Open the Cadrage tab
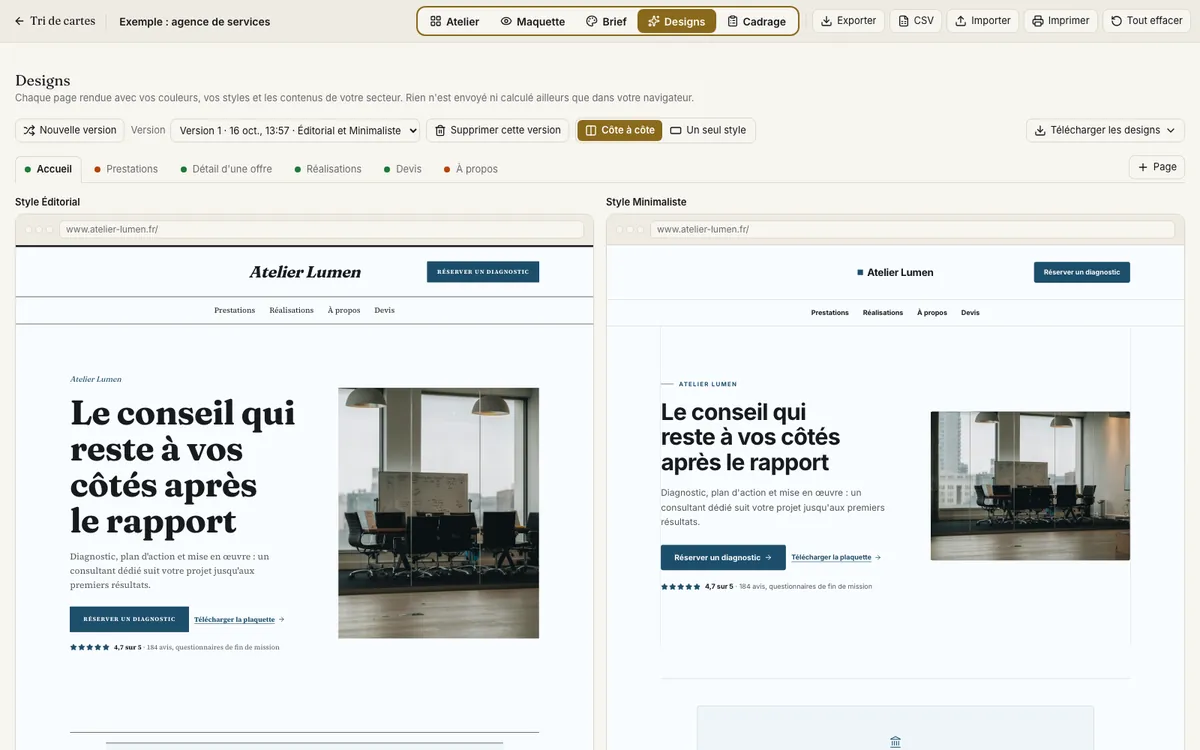 tap(756, 21)
